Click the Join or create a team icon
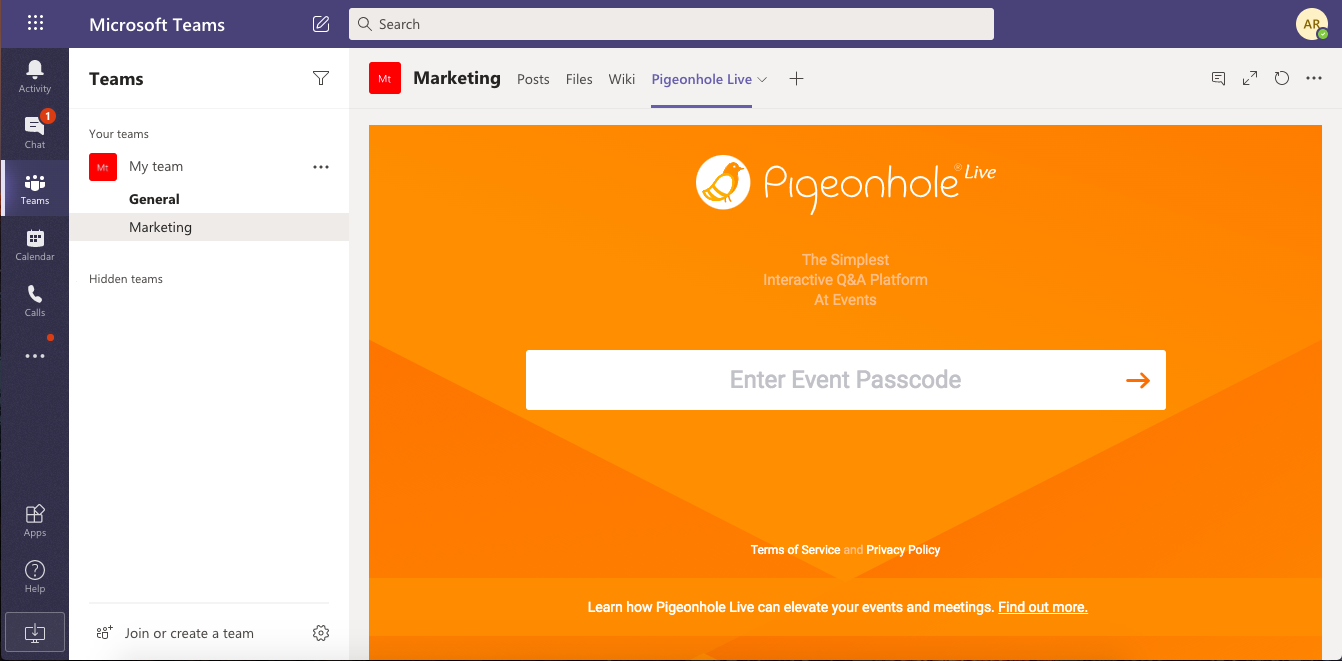 tap(104, 633)
